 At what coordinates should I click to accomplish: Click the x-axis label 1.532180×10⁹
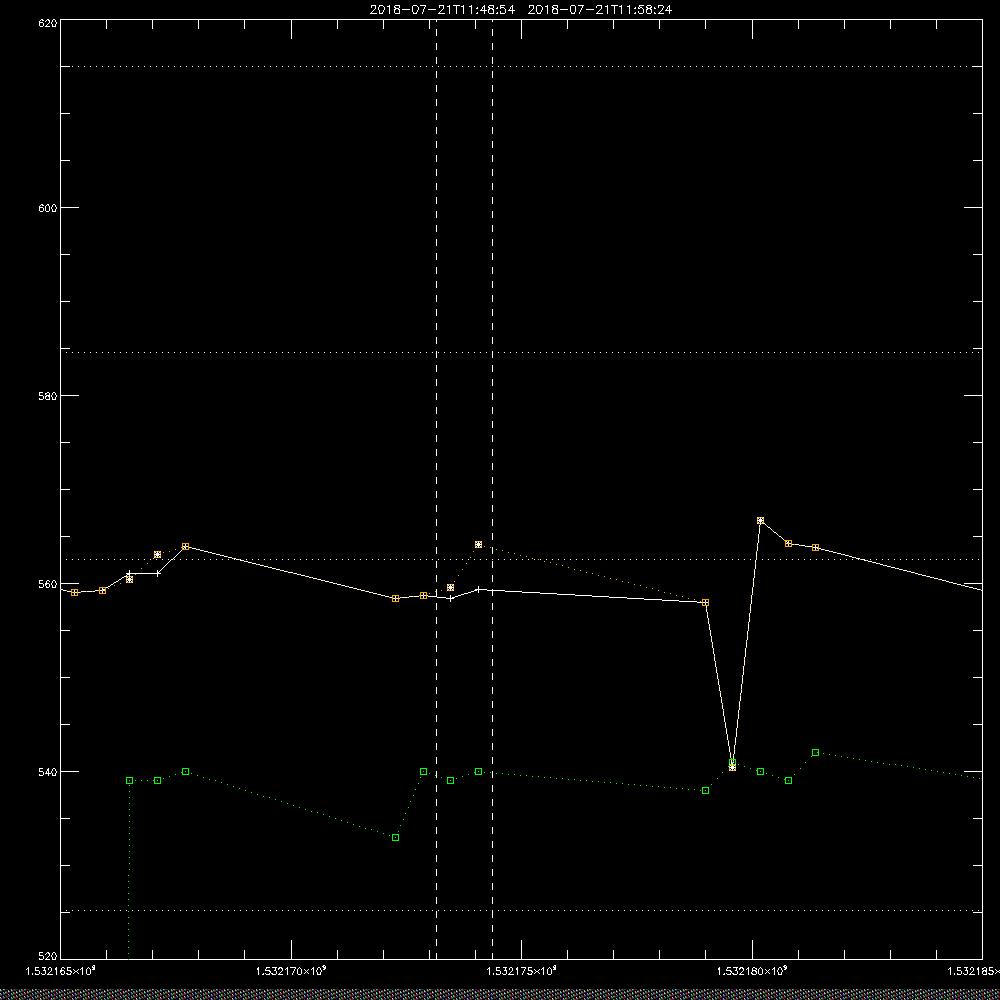(x=753, y=971)
